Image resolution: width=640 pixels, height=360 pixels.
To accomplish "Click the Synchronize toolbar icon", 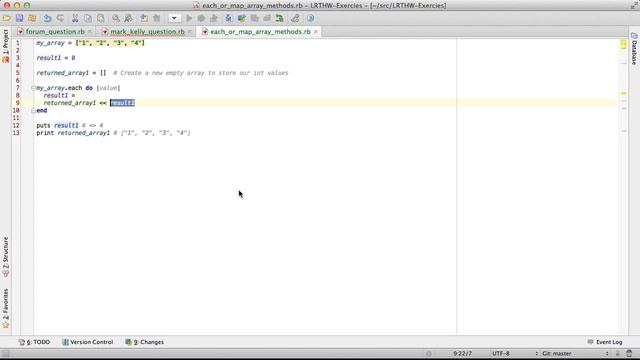I will pos(32,18).
